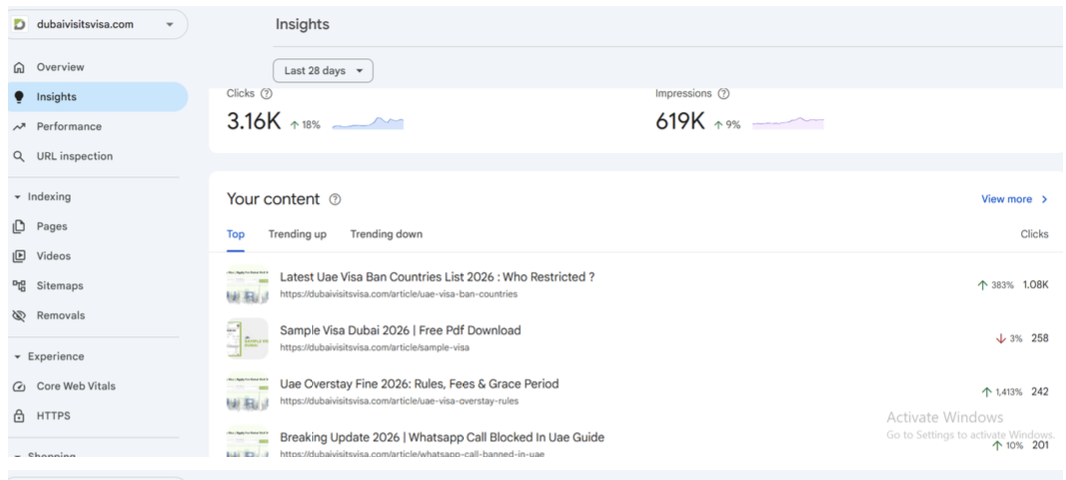This screenshot has width=1066, height=480.
Task: Open the Sample Visa Dubai 2026 thumbnail
Action: 247,339
